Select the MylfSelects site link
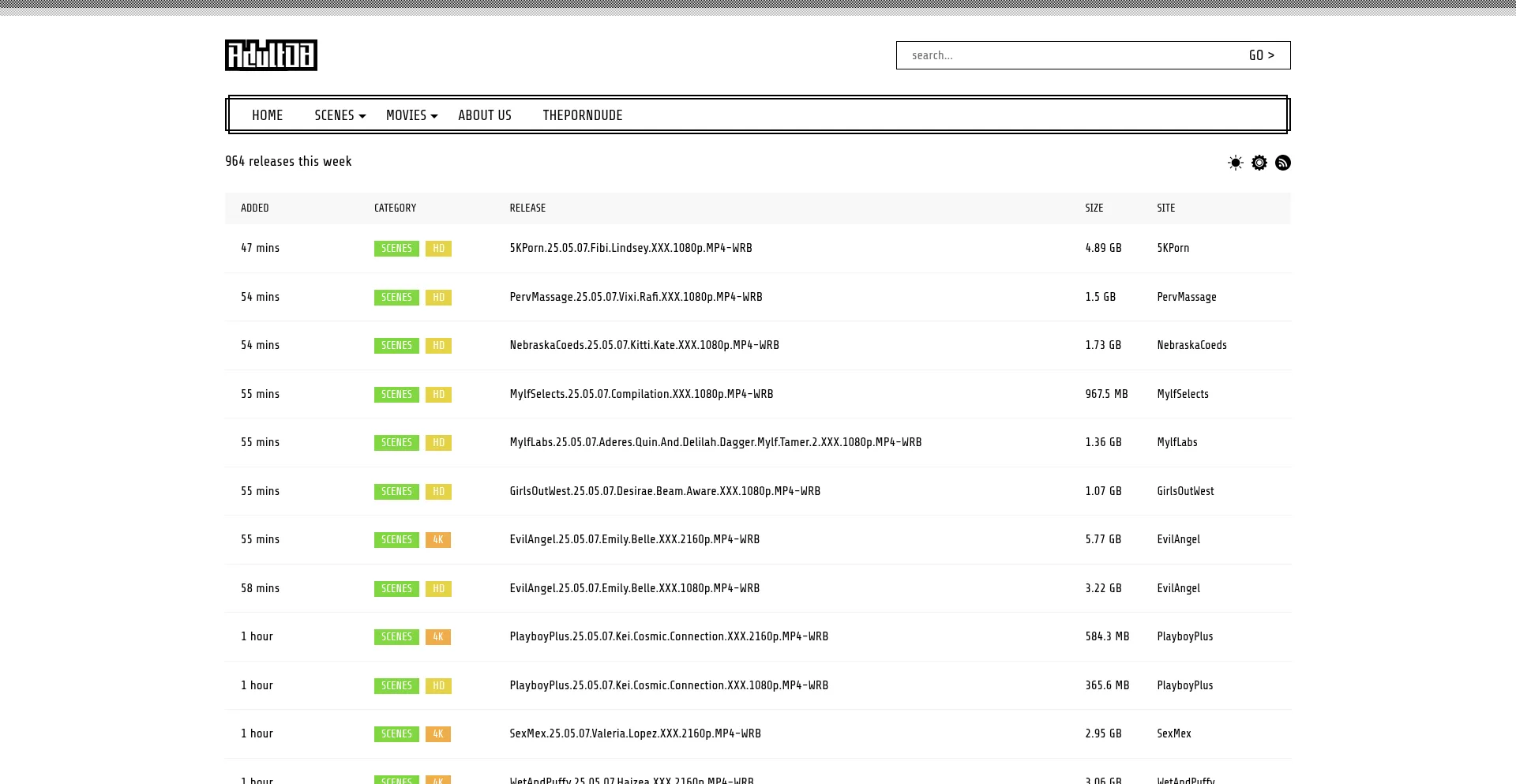Screen dimensions: 1516x784 click(x=1182, y=394)
